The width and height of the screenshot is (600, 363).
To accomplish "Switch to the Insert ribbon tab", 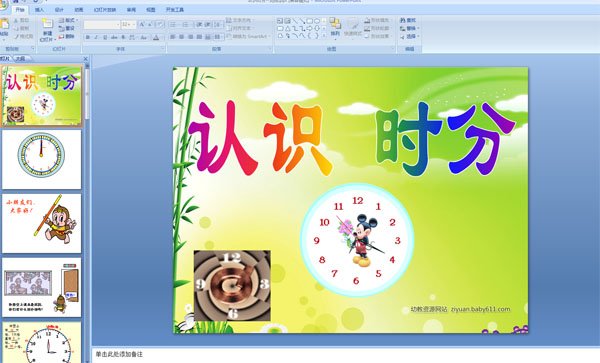I will point(39,10).
